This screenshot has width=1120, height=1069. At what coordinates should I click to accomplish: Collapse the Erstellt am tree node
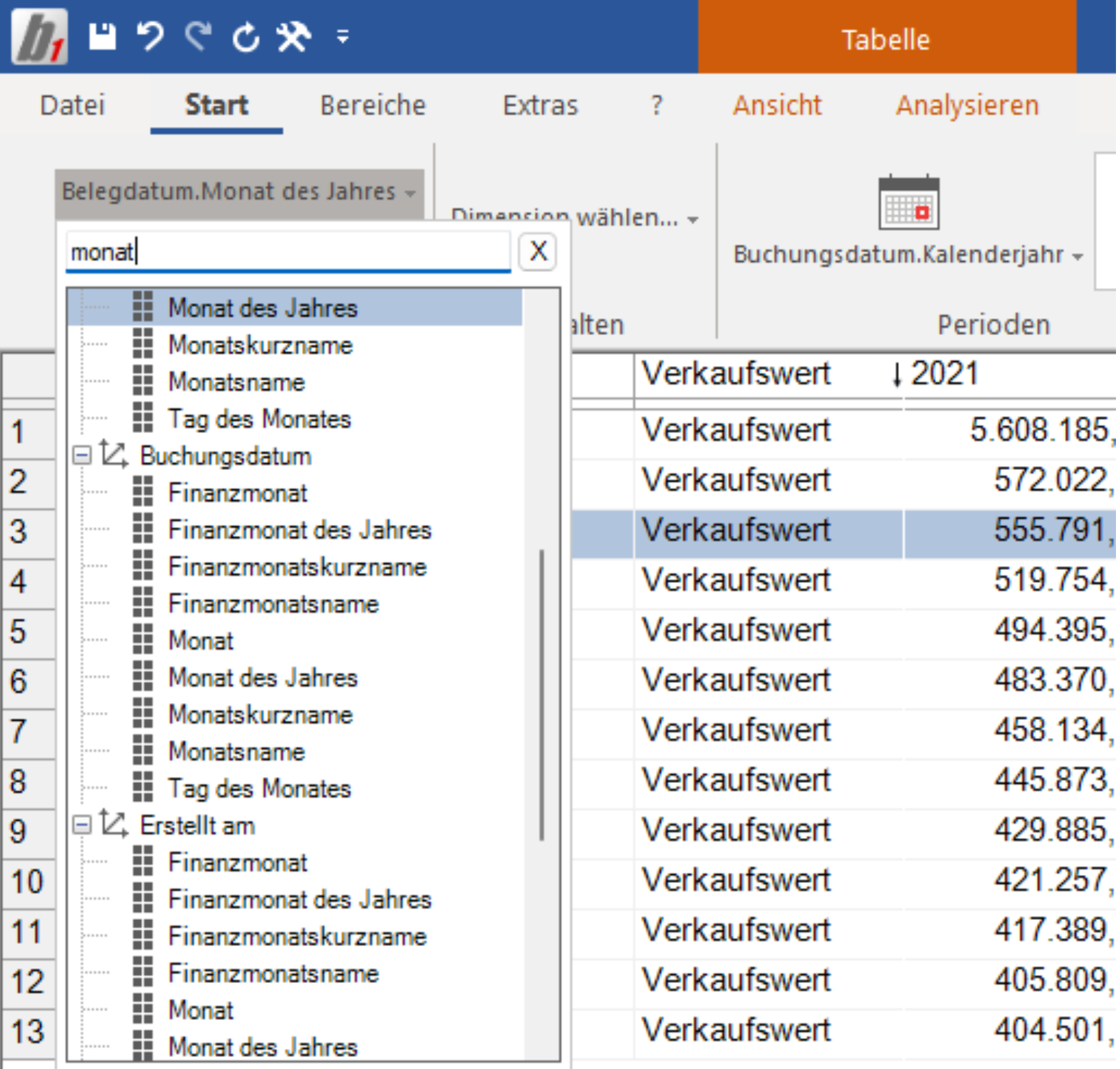point(82,825)
